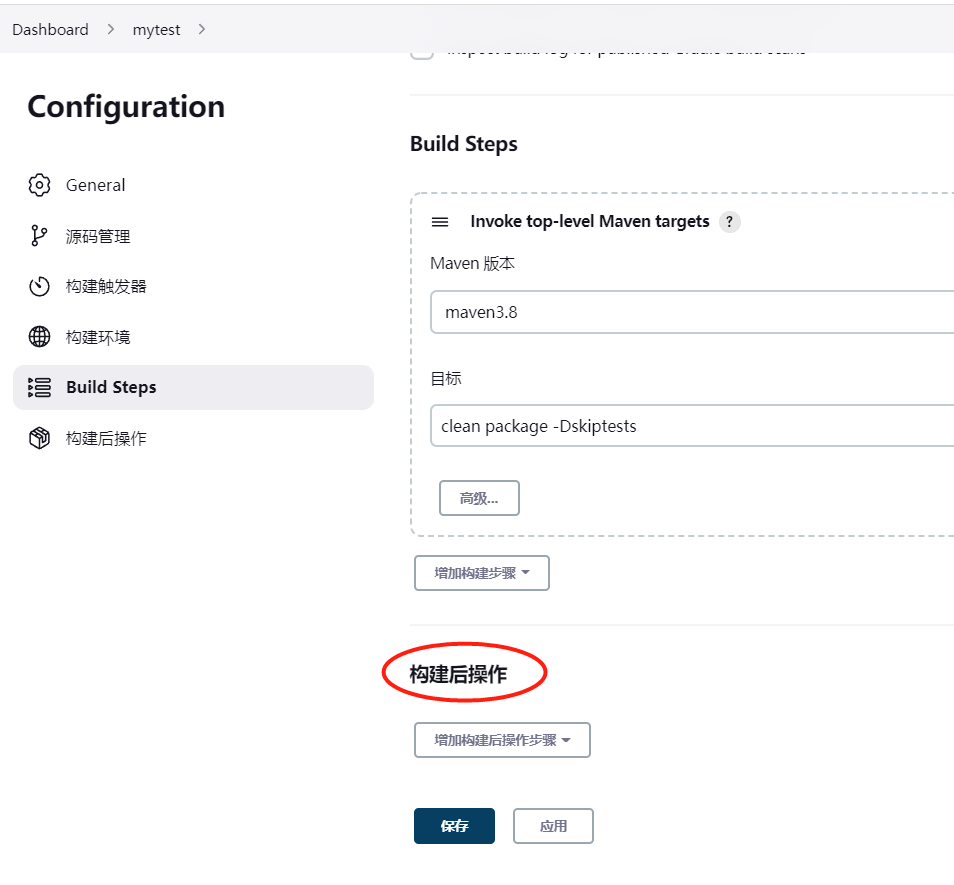The width and height of the screenshot is (954, 885).
Task: Select the 源码管理 sidebar item
Action: pos(98,236)
